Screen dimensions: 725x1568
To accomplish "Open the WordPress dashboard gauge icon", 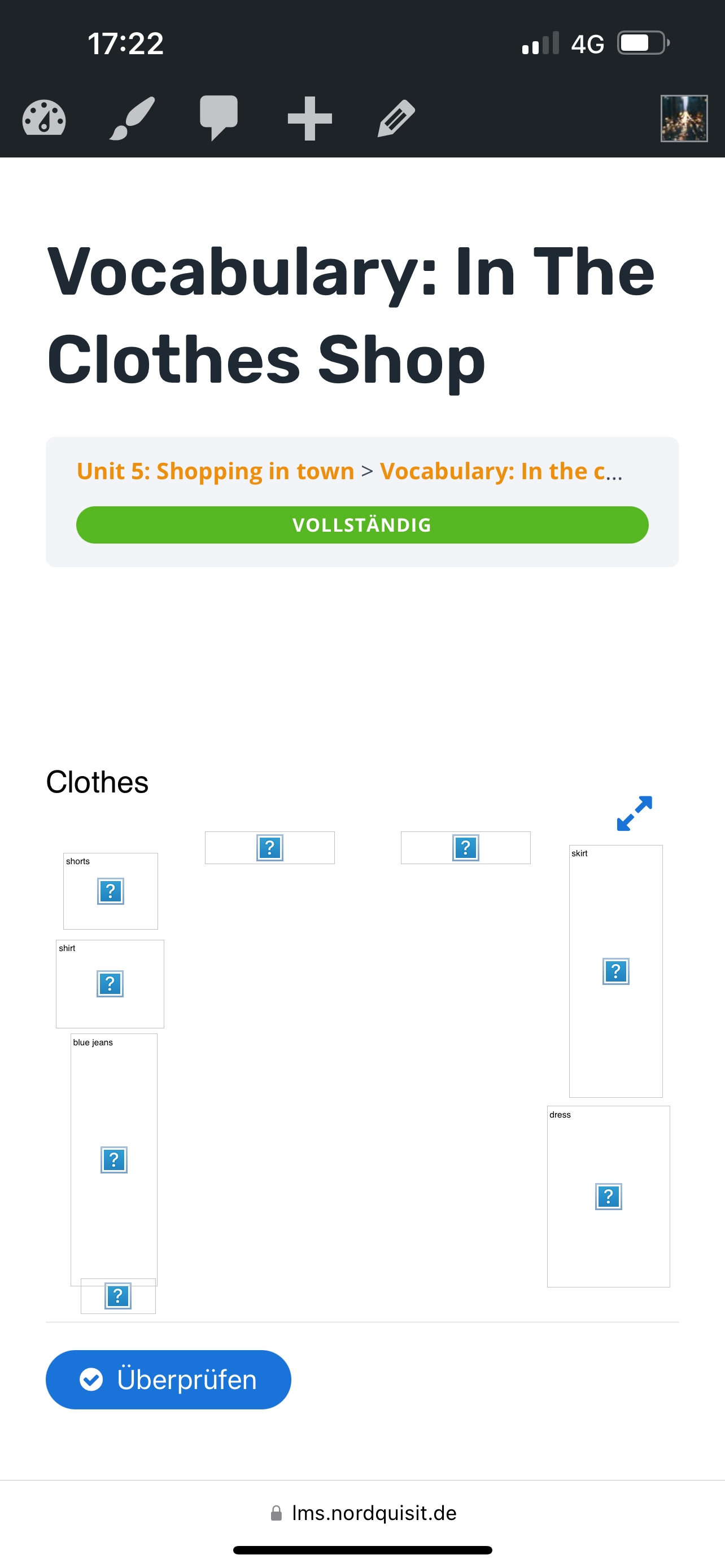I will pyautogui.click(x=44, y=117).
